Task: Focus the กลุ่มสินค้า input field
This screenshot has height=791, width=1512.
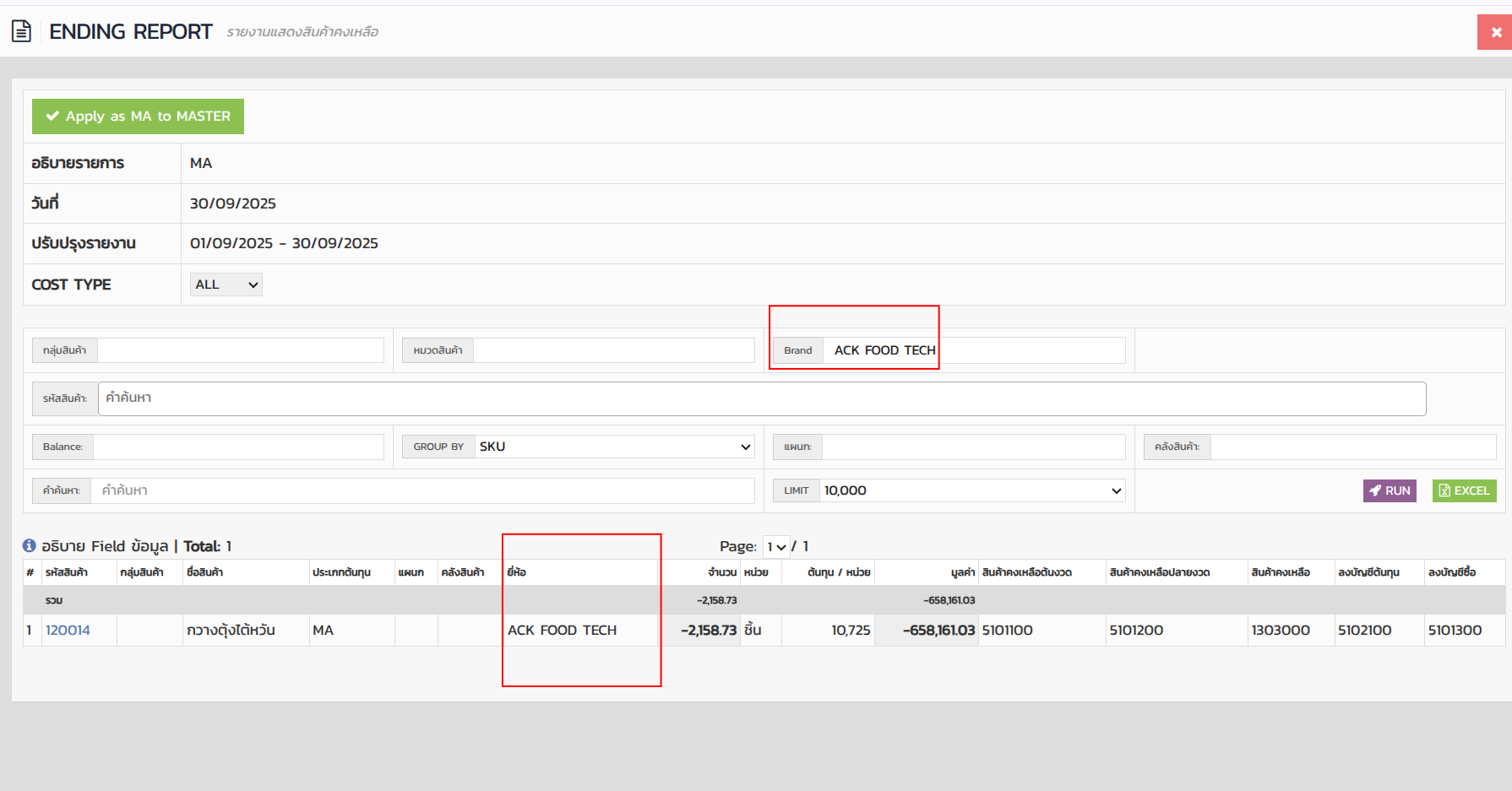Action: click(x=241, y=350)
